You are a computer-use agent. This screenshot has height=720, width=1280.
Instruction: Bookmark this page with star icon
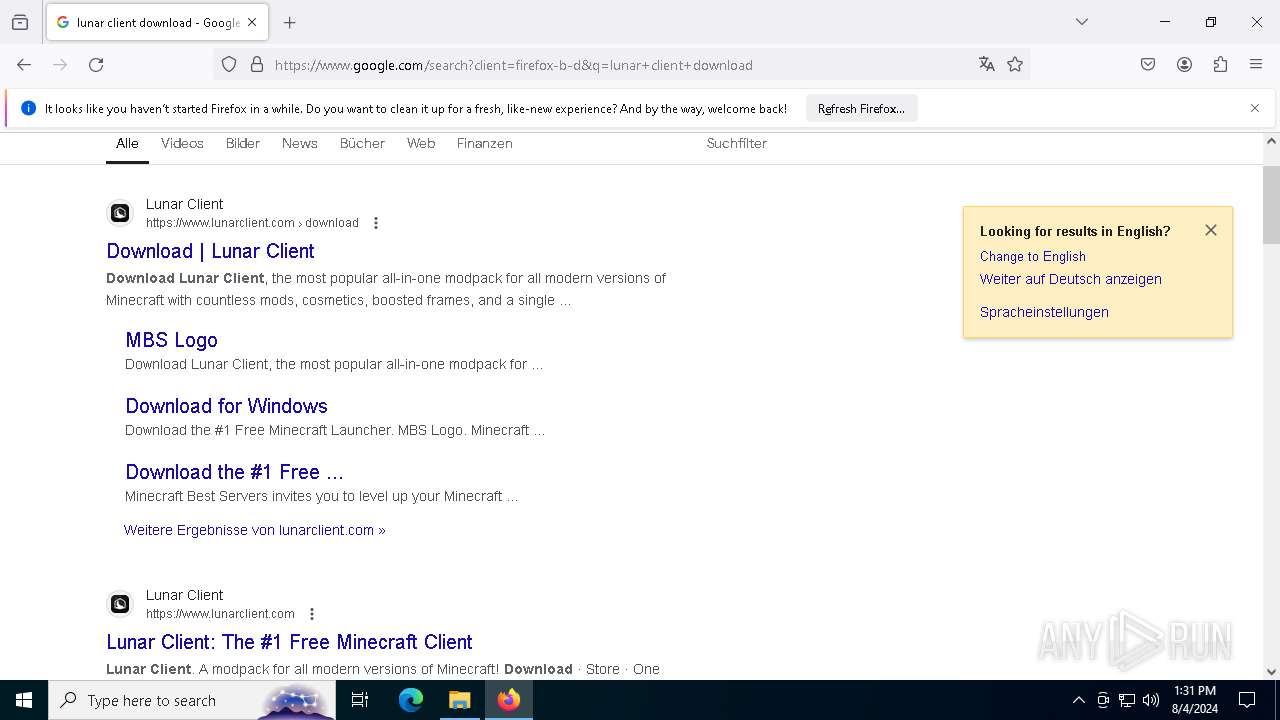(1015, 65)
